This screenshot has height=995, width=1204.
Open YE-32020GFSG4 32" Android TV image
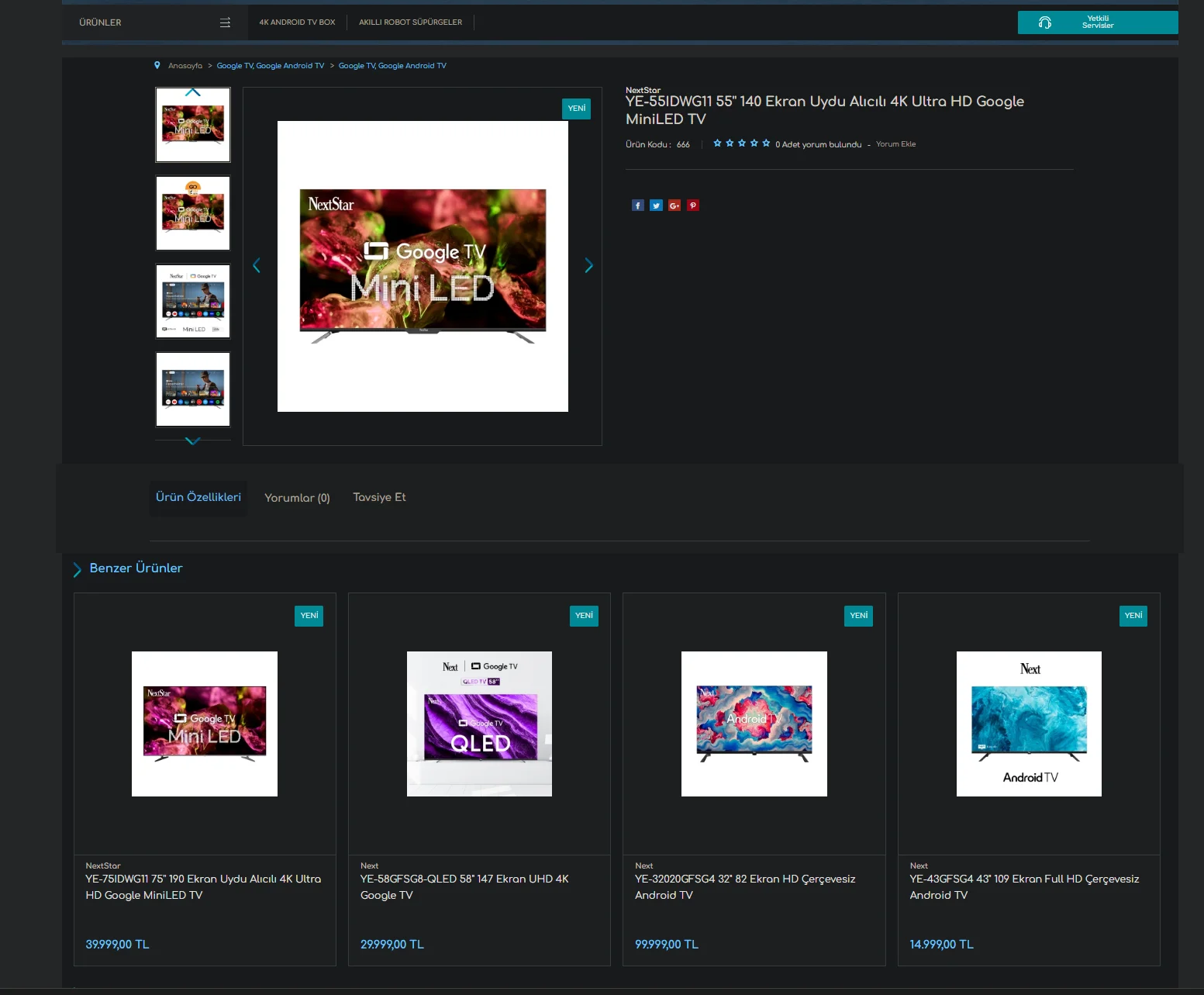pos(754,724)
